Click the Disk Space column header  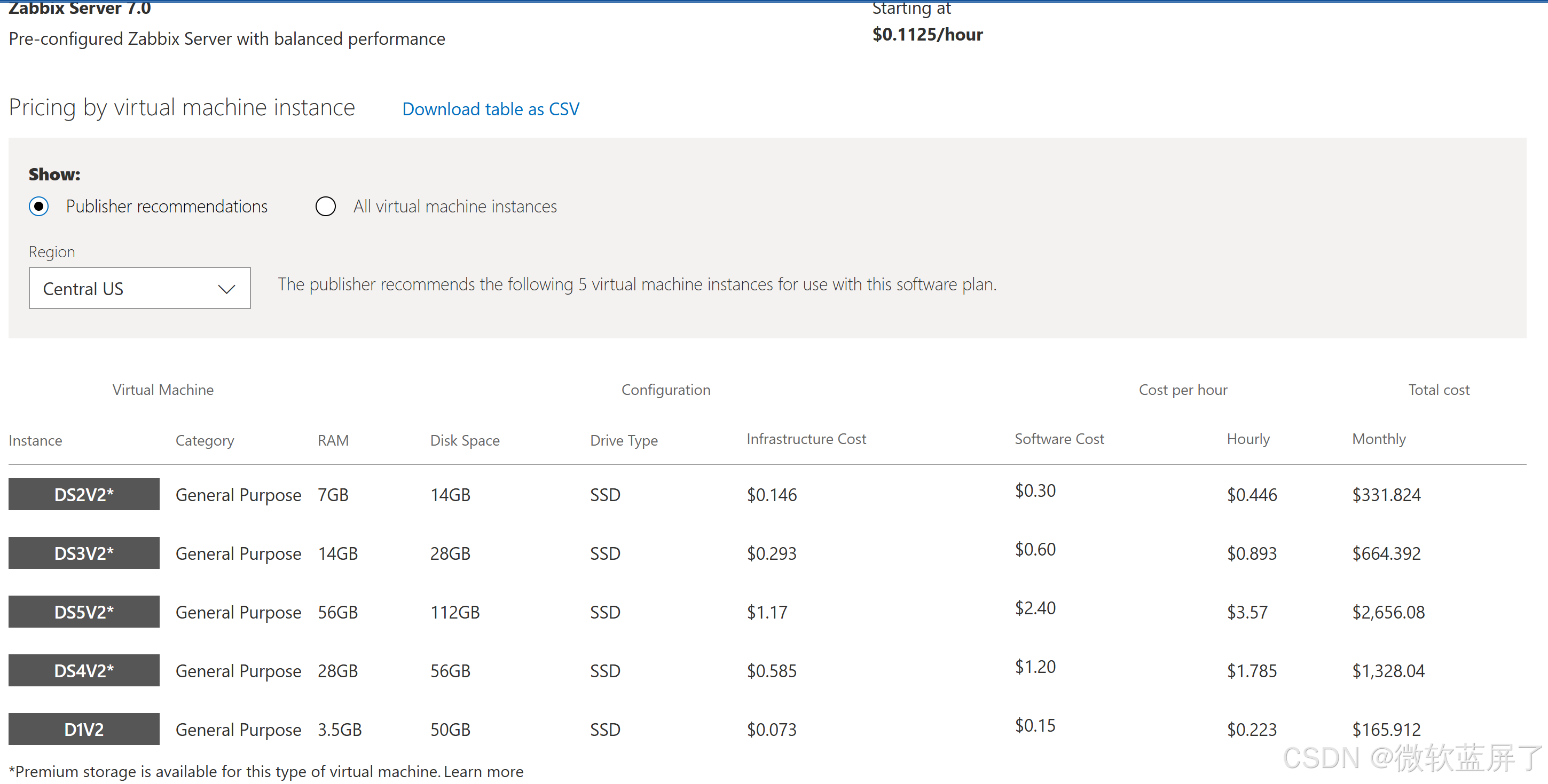point(465,440)
